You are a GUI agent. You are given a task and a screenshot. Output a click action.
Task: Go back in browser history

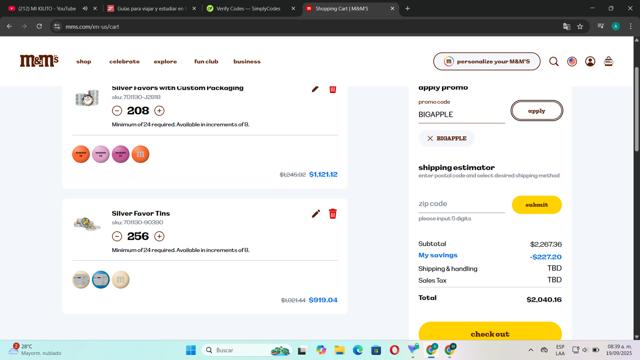(x=9, y=27)
